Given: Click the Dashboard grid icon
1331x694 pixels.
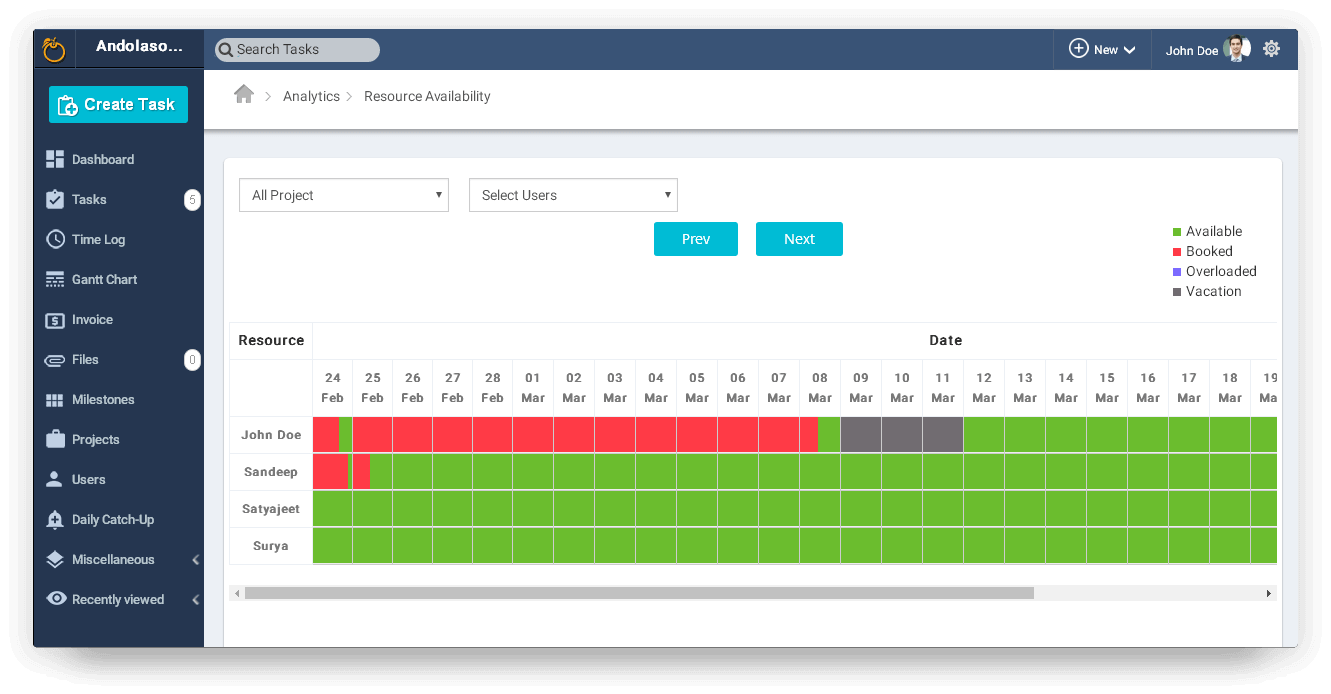Looking at the screenshot, I should [x=55, y=159].
